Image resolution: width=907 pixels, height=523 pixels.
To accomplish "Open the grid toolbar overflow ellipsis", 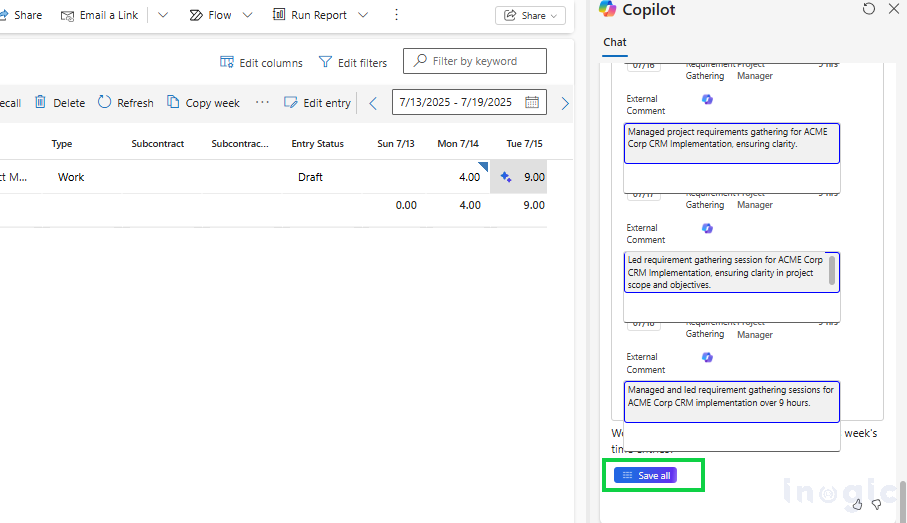I will tap(262, 102).
